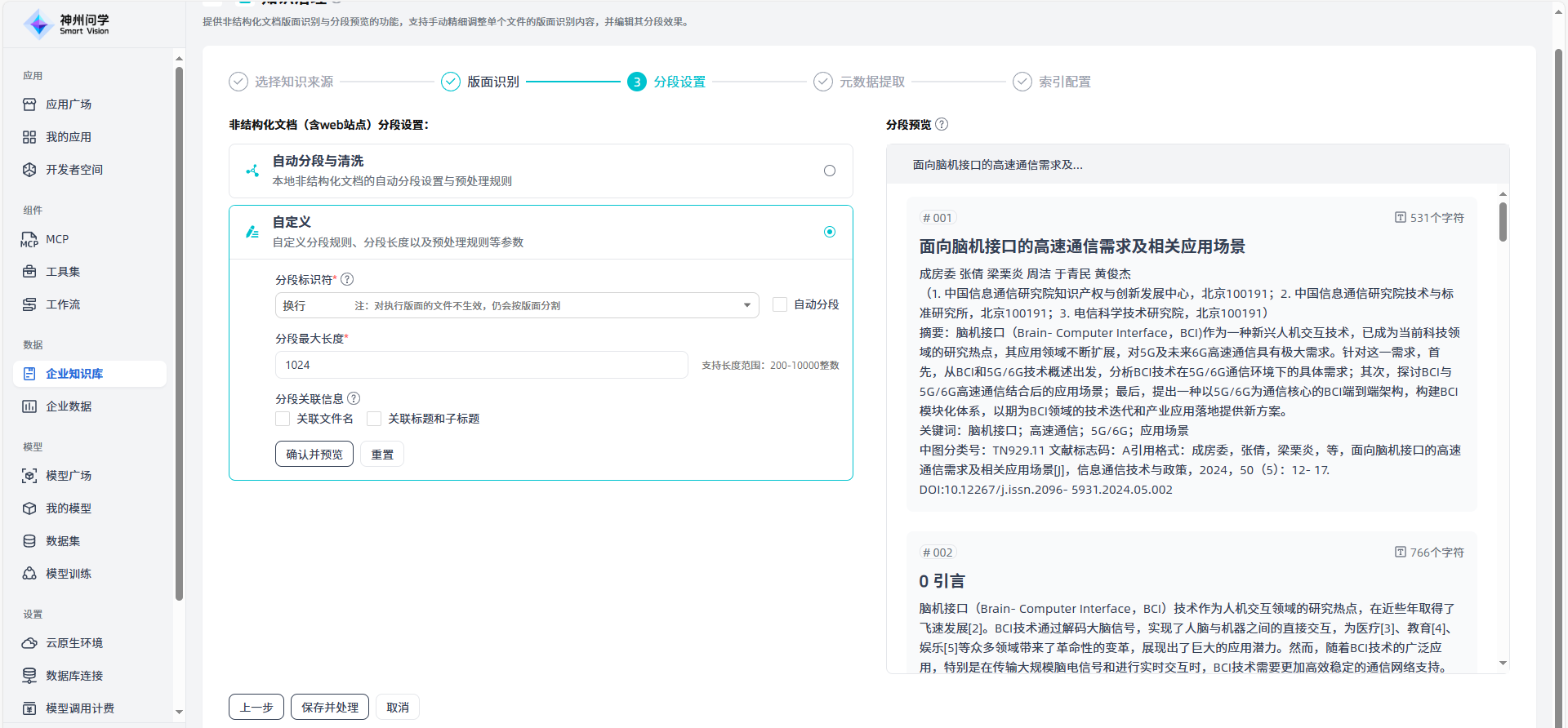Open the 分段标识符 dropdown showing 换行
The image size is (1568, 728).
click(516, 305)
